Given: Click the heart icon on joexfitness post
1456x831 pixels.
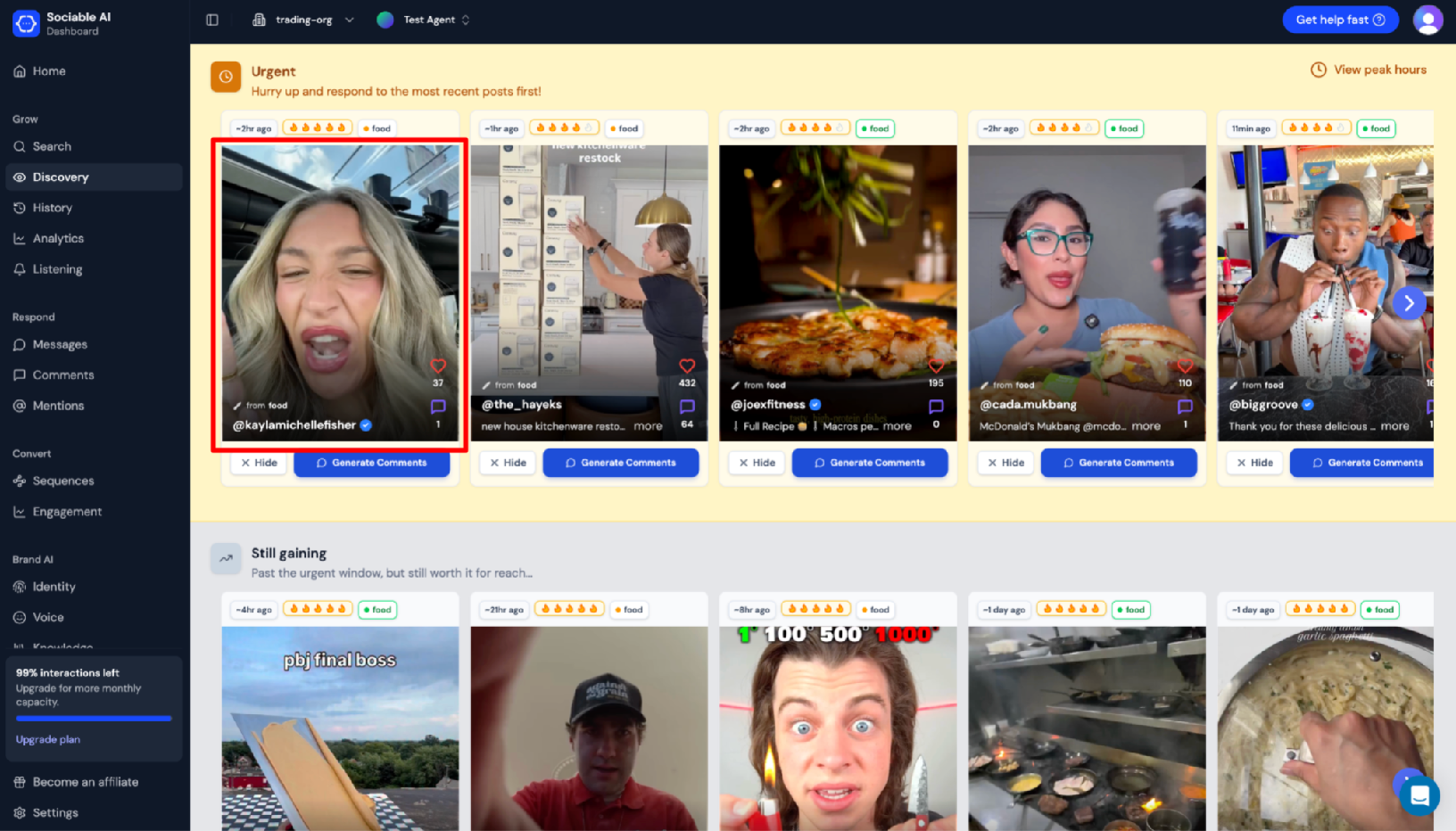Looking at the screenshot, I should [x=936, y=366].
